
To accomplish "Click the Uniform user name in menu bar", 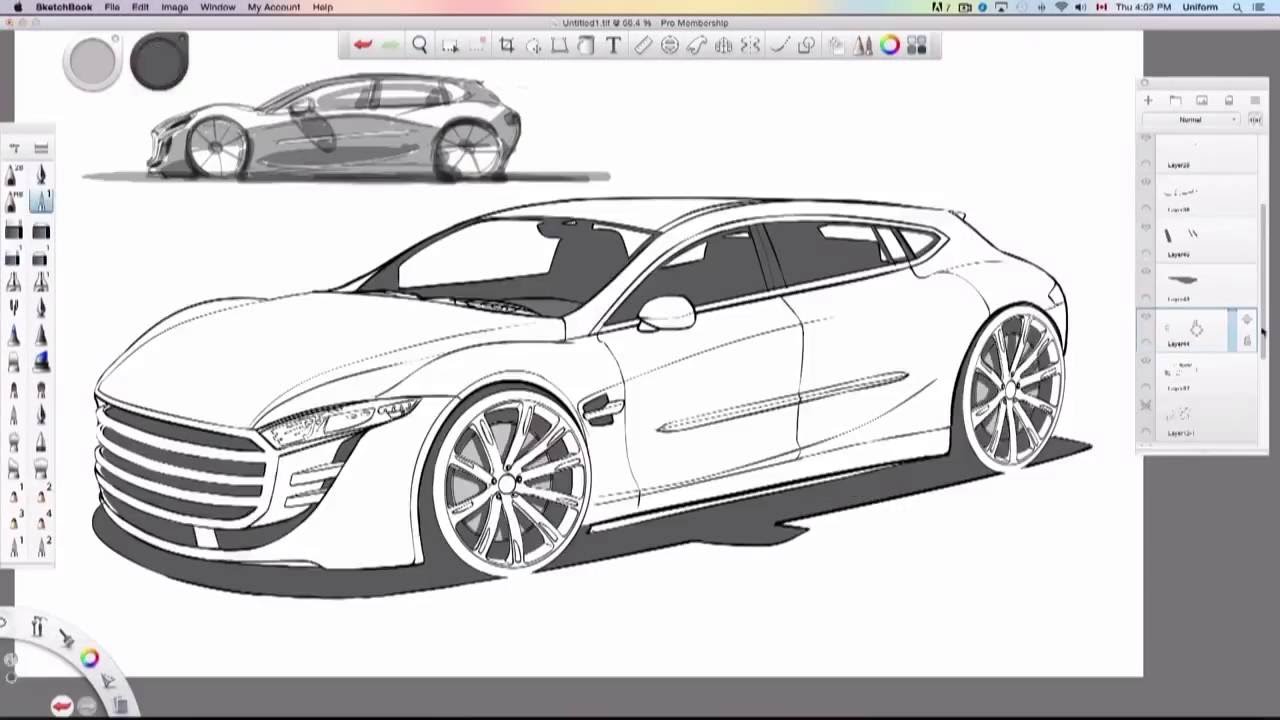I will [1200, 7].
